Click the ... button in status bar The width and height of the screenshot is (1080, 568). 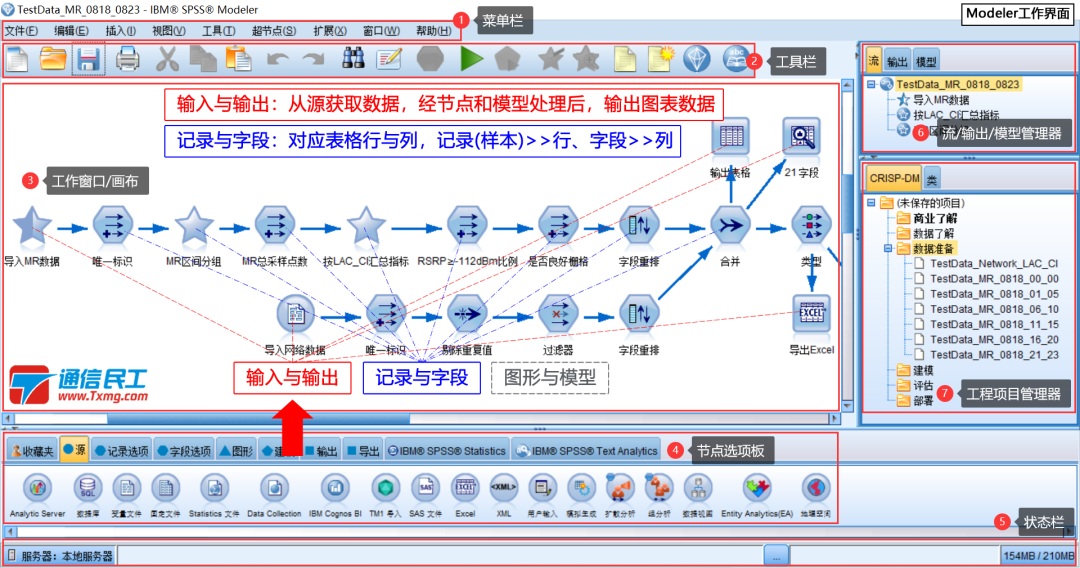tap(776, 555)
